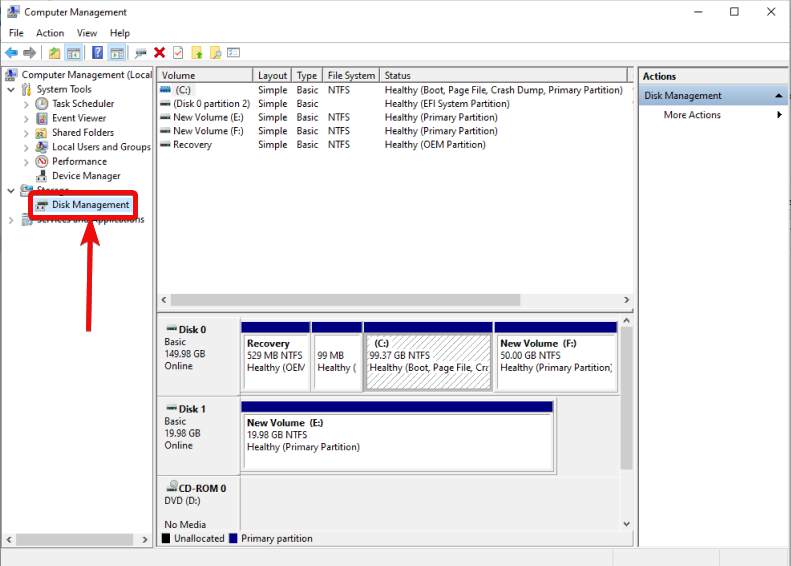This screenshot has height=566, width=791.
Task: Select New Volume (E:) partition on Disk 1
Action: 397,439
